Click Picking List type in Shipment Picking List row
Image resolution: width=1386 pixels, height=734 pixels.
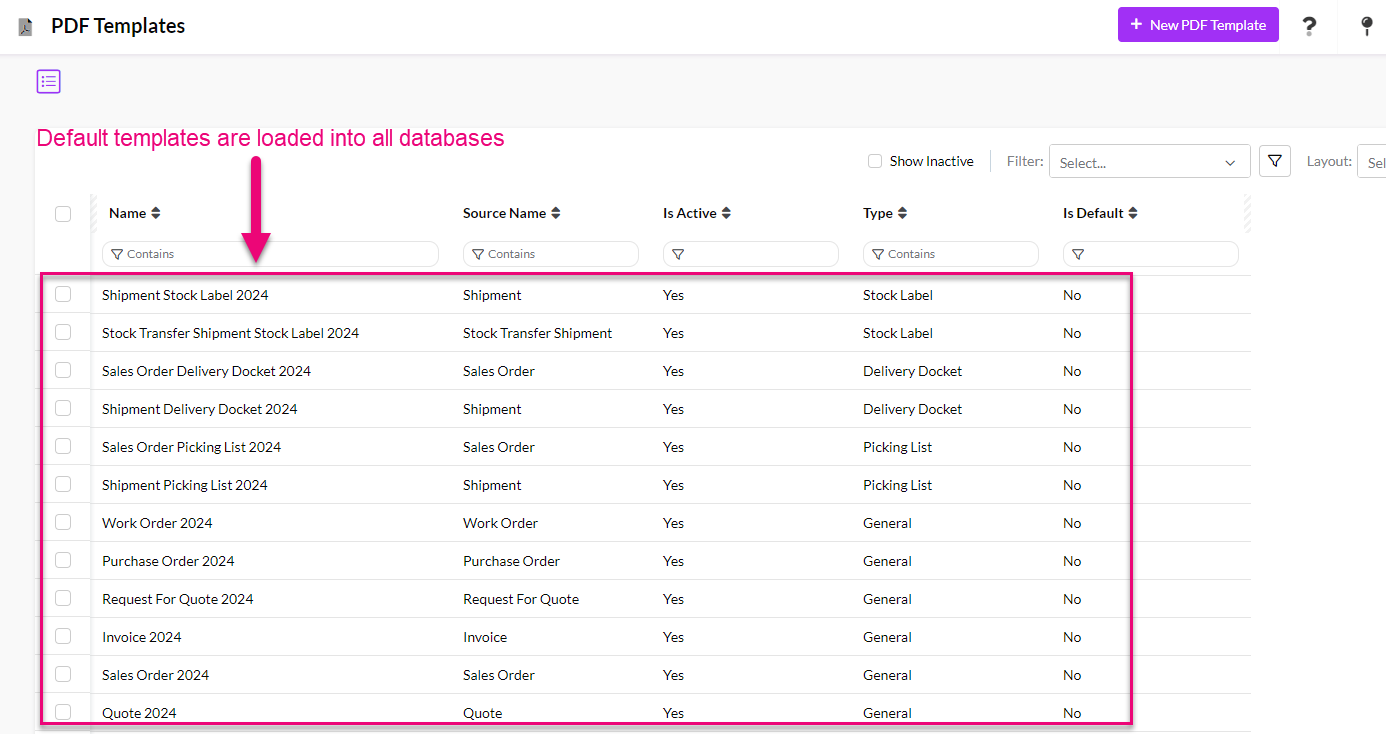click(x=897, y=485)
